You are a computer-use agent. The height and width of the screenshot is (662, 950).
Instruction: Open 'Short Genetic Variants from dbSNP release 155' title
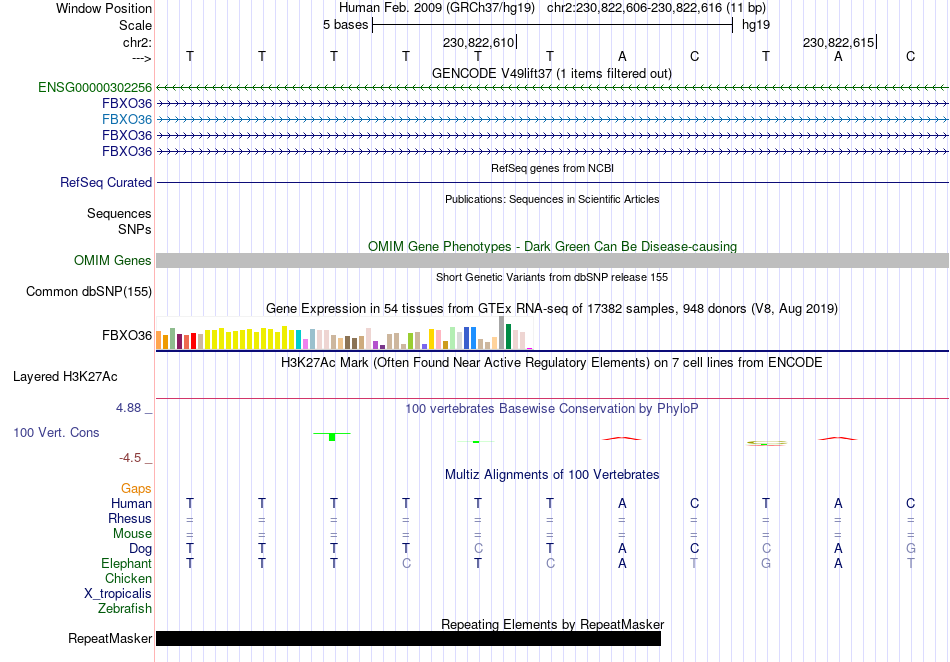click(552, 277)
